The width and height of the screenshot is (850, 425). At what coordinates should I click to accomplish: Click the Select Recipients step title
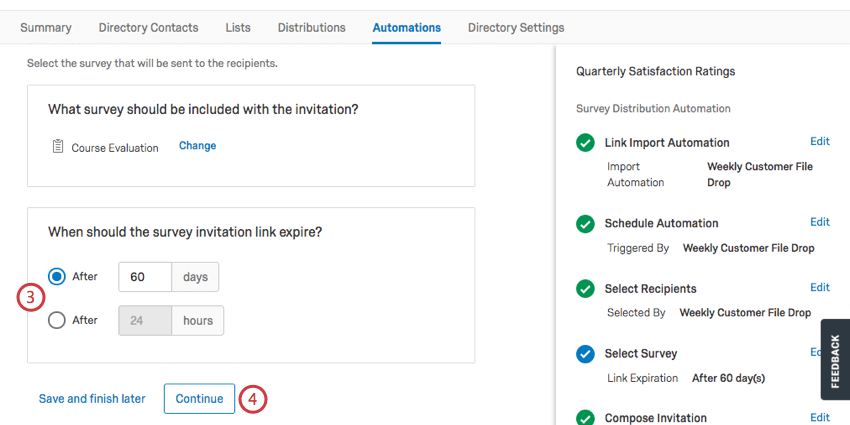651,289
